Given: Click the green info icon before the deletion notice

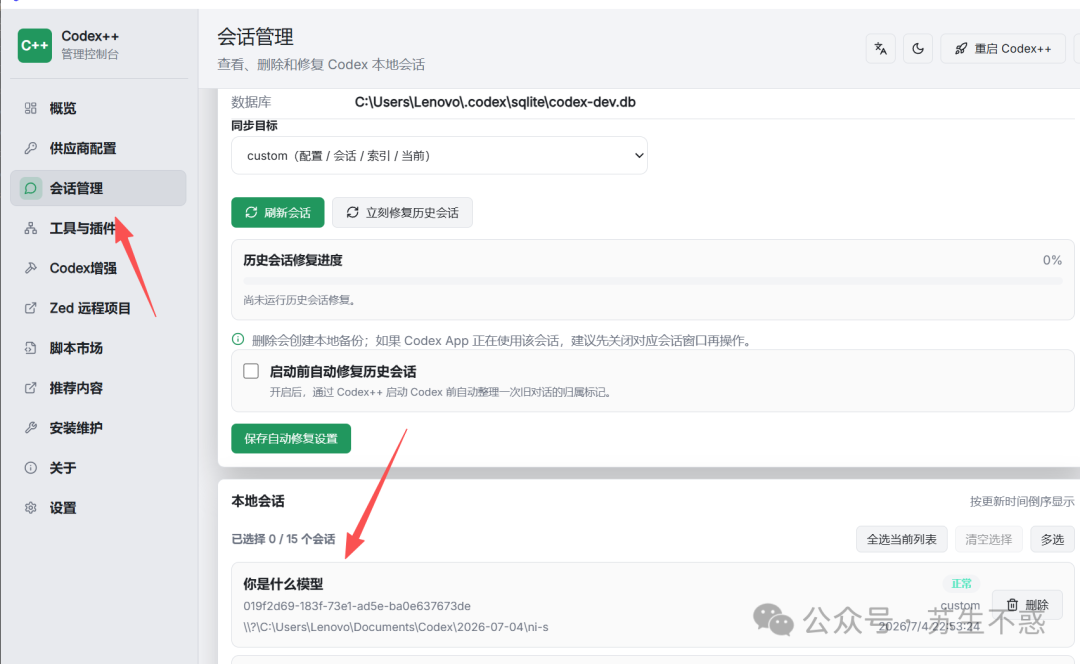Looking at the screenshot, I should (238, 340).
